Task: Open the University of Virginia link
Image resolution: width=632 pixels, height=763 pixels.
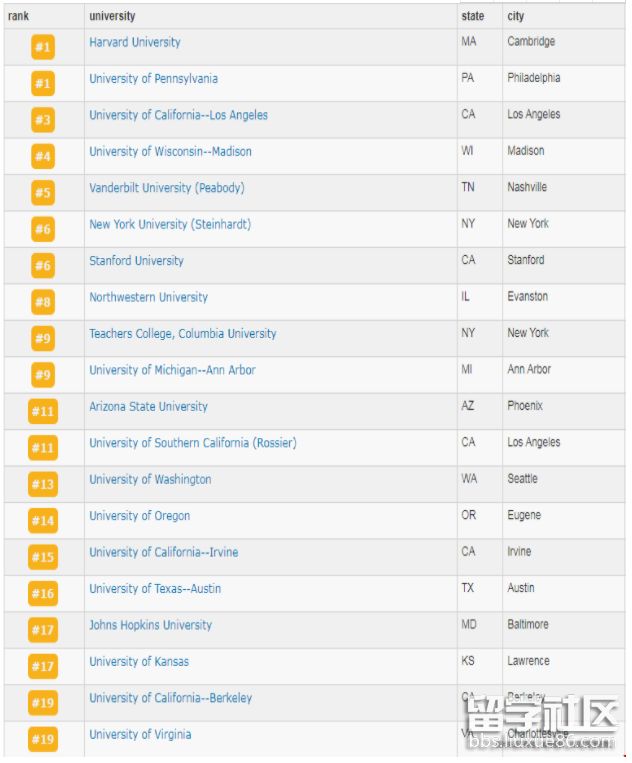Action: pyautogui.click(x=140, y=735)
